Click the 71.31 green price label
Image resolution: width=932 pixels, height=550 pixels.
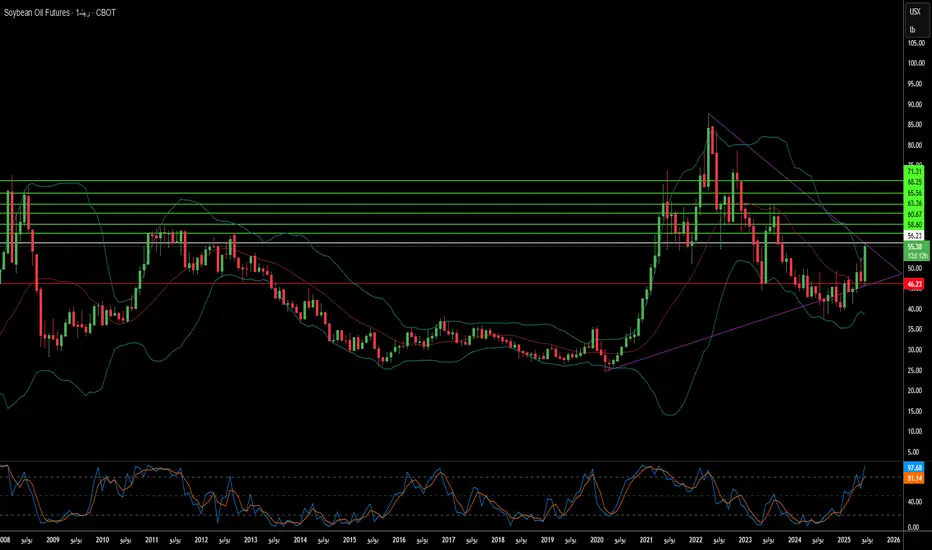click(x=914, y=171)
